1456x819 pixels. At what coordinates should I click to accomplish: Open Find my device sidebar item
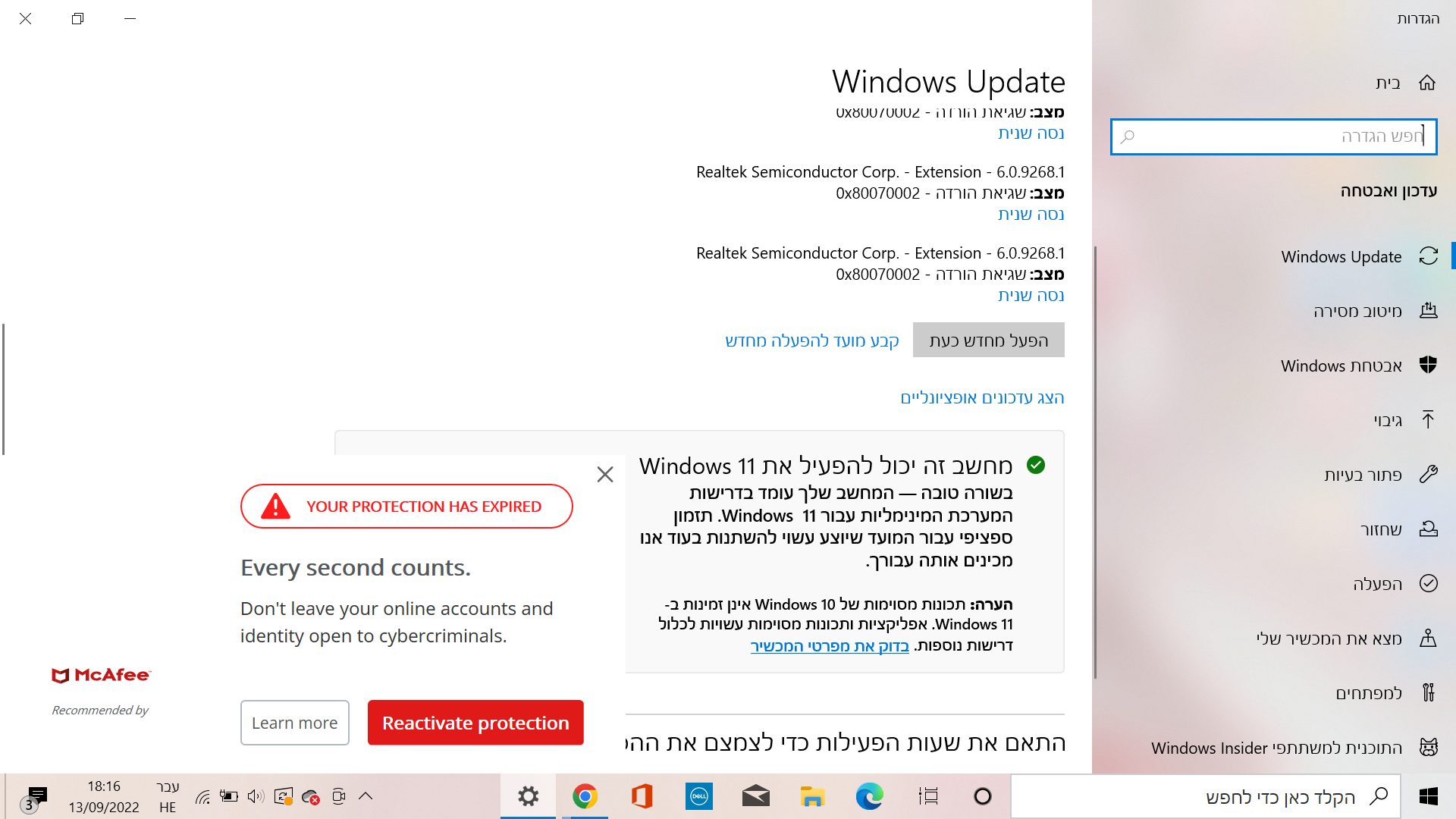pos(1329,639)
